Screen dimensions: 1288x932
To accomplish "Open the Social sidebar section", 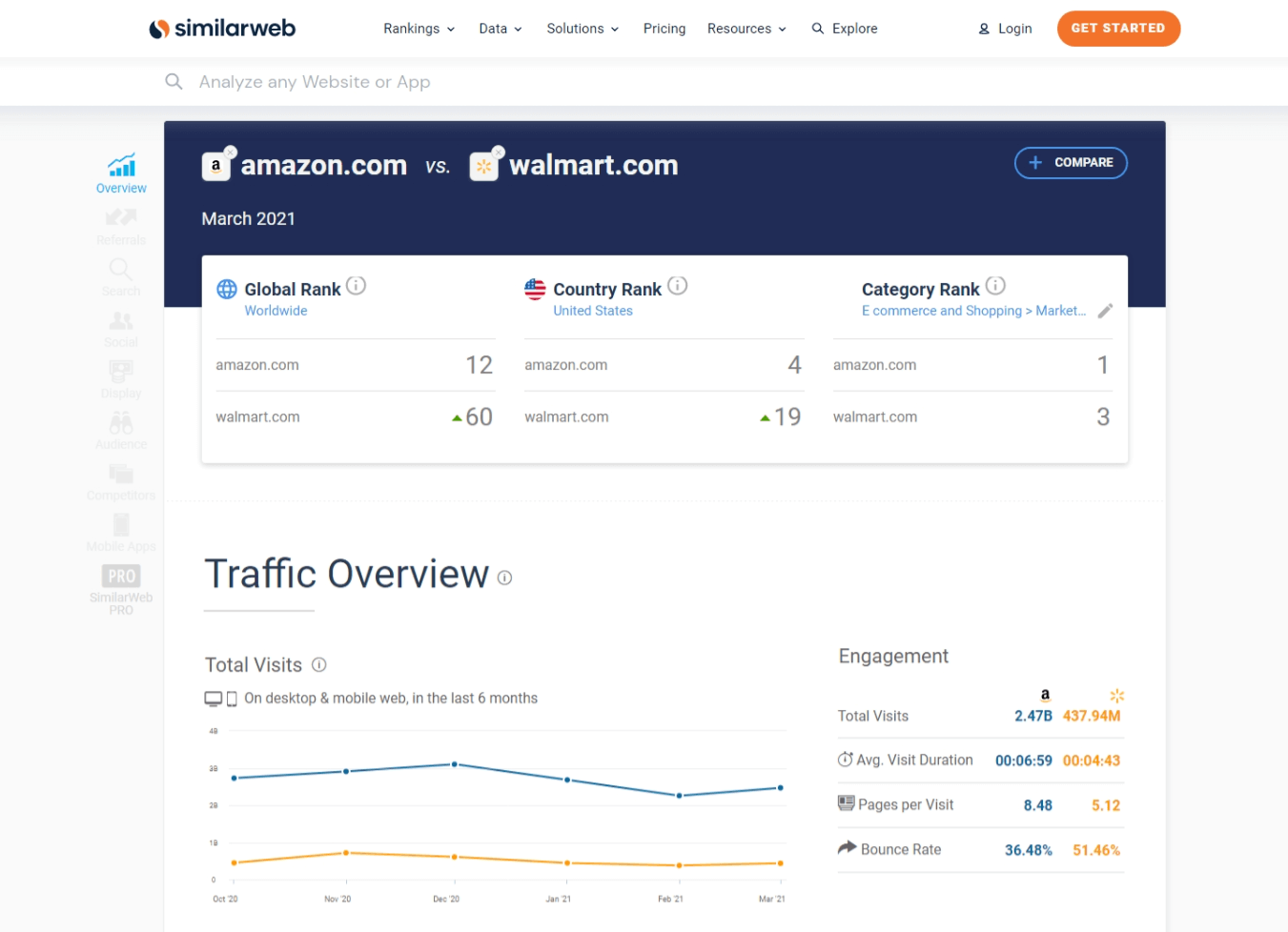I will 121,329.
